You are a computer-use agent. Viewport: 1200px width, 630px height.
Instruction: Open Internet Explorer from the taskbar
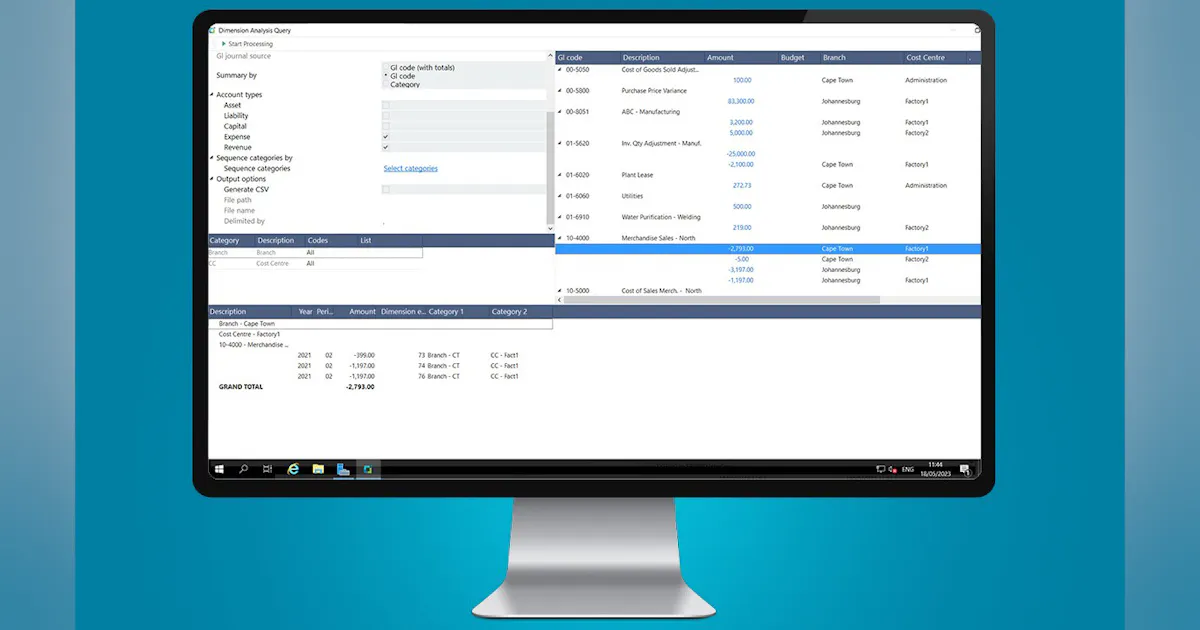pos(292,468)
